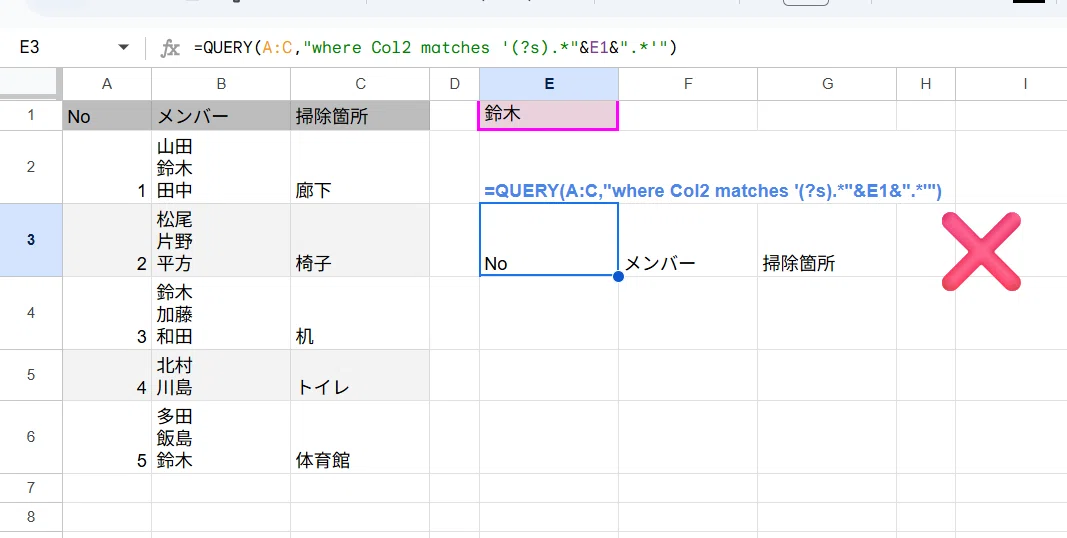Select row 6 header

click(31, 437)
